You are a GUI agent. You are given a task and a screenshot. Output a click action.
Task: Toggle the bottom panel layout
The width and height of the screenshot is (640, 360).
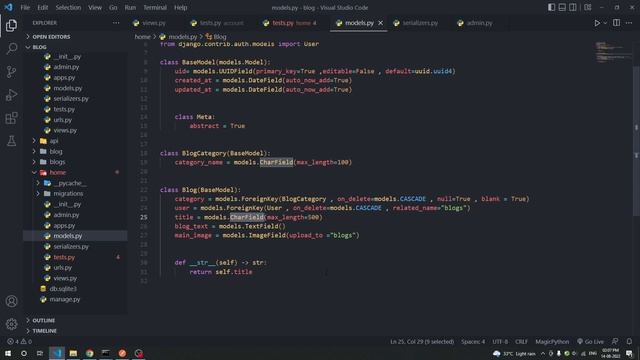click(x=562, y=7)
